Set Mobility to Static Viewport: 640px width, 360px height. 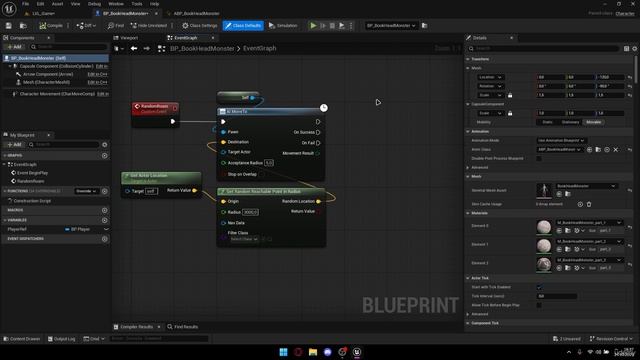point(548,122)
